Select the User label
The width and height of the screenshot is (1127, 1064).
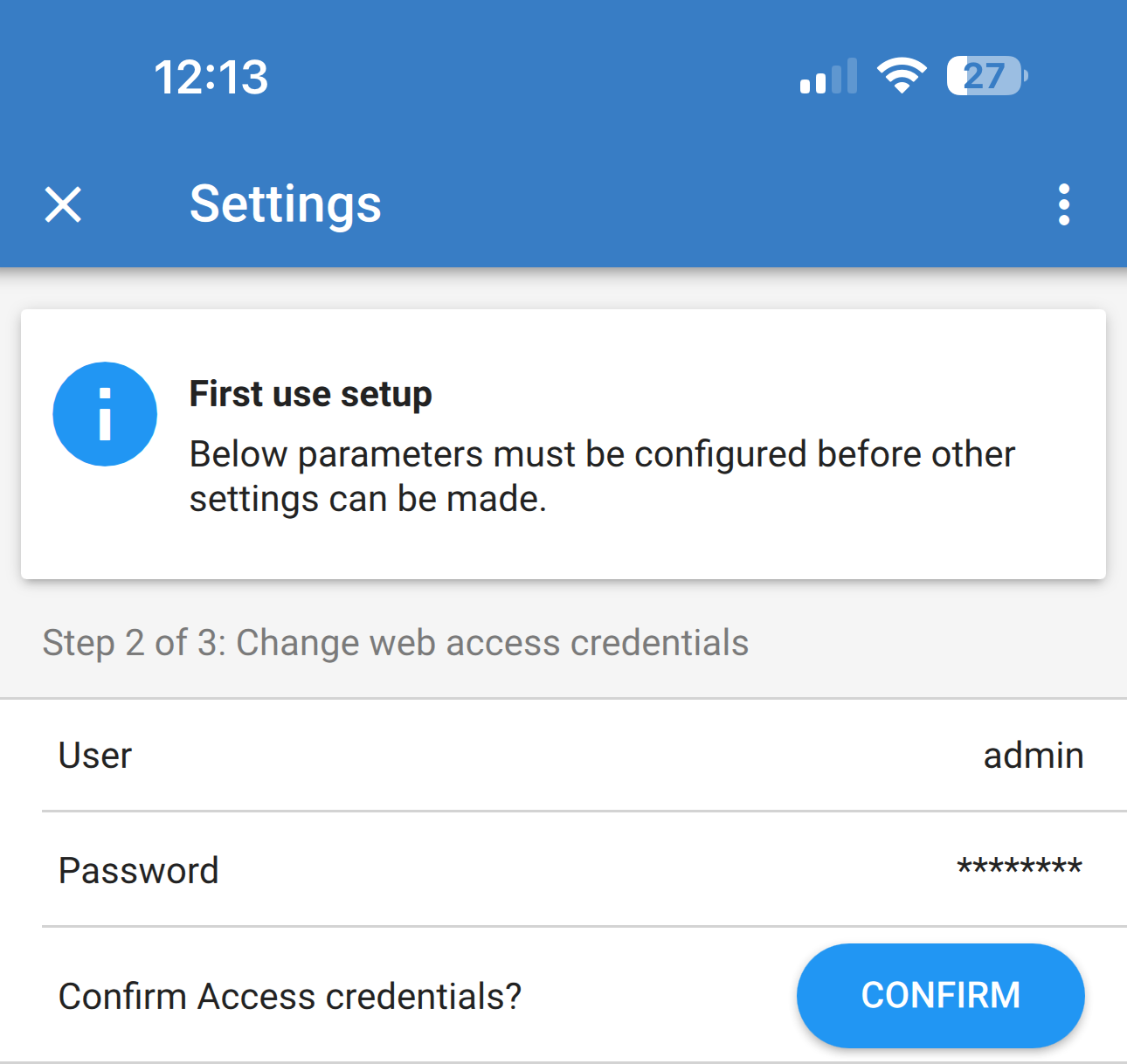[95, 756]
